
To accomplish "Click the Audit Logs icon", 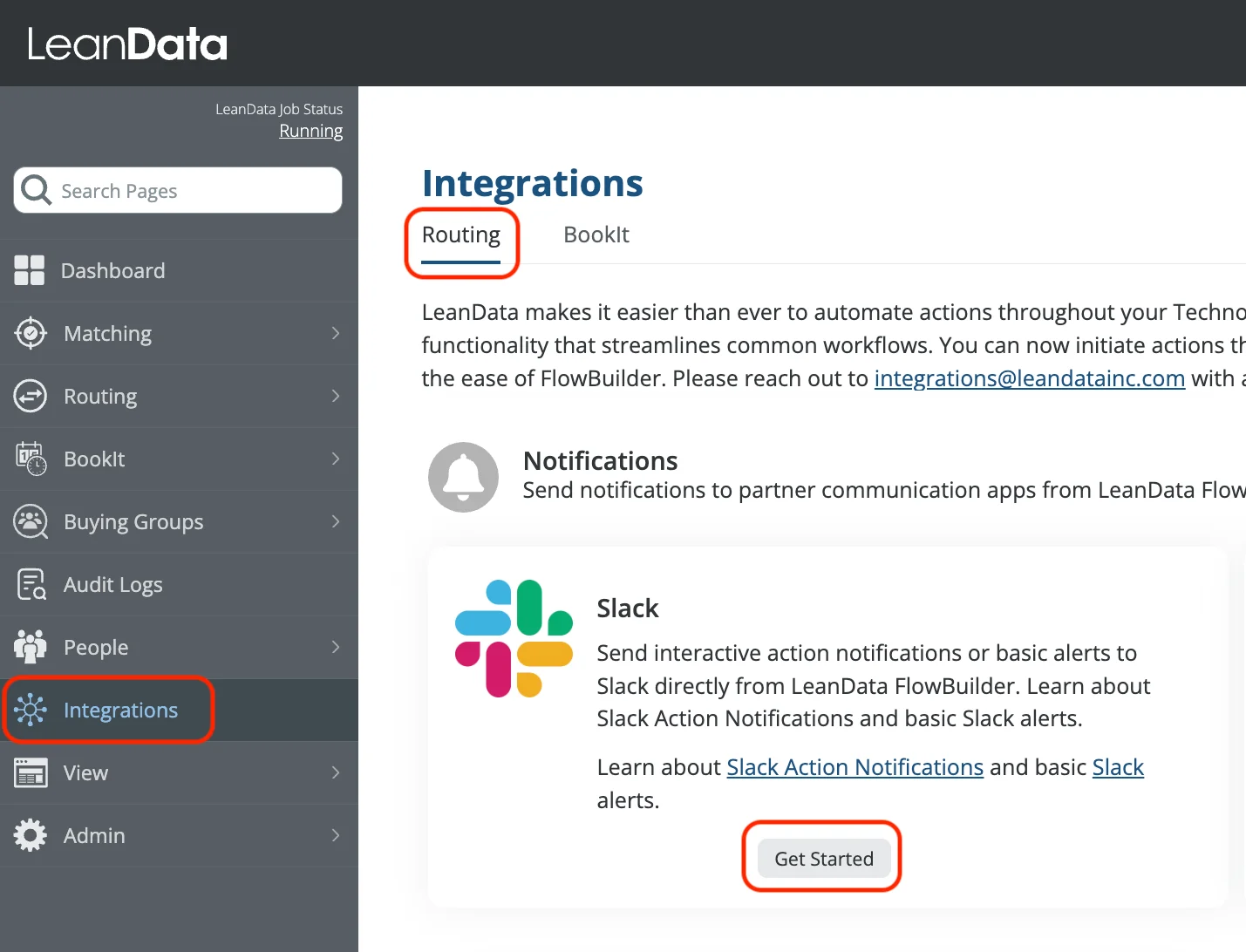I will 31,584.
